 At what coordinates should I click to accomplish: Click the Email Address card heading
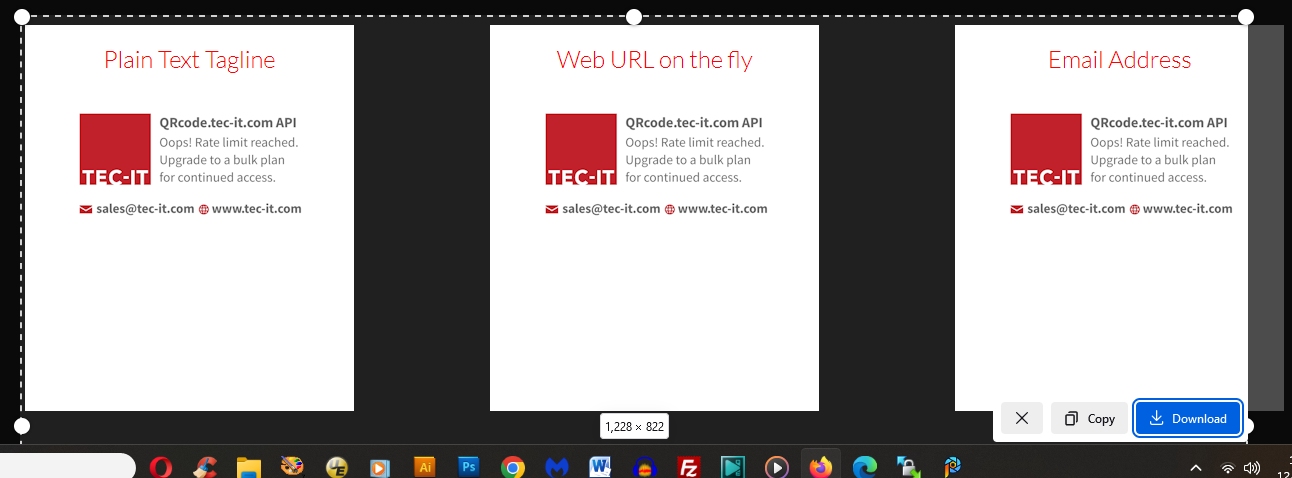[1119, 60]
